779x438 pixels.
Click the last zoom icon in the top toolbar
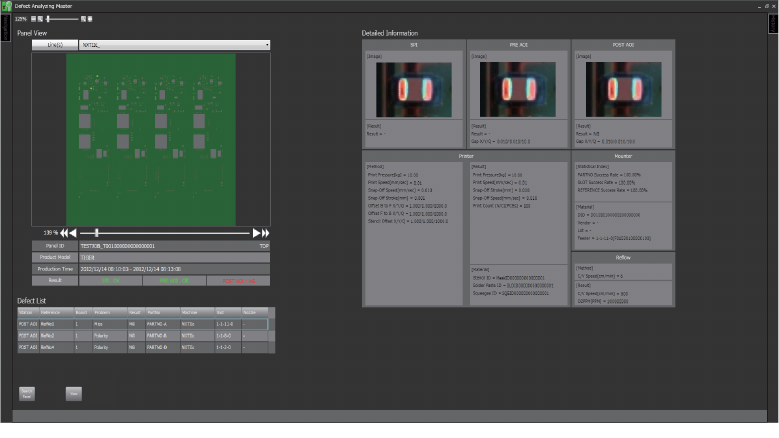[x=91, y=18]
